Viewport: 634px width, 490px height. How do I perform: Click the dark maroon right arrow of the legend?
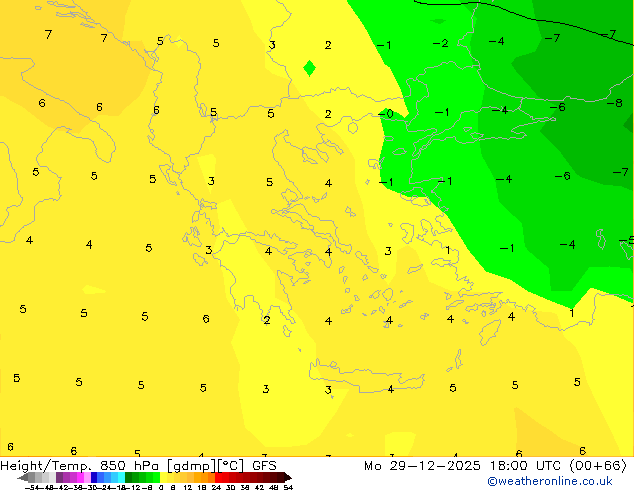pyautogui.click(x=288, y=477)
